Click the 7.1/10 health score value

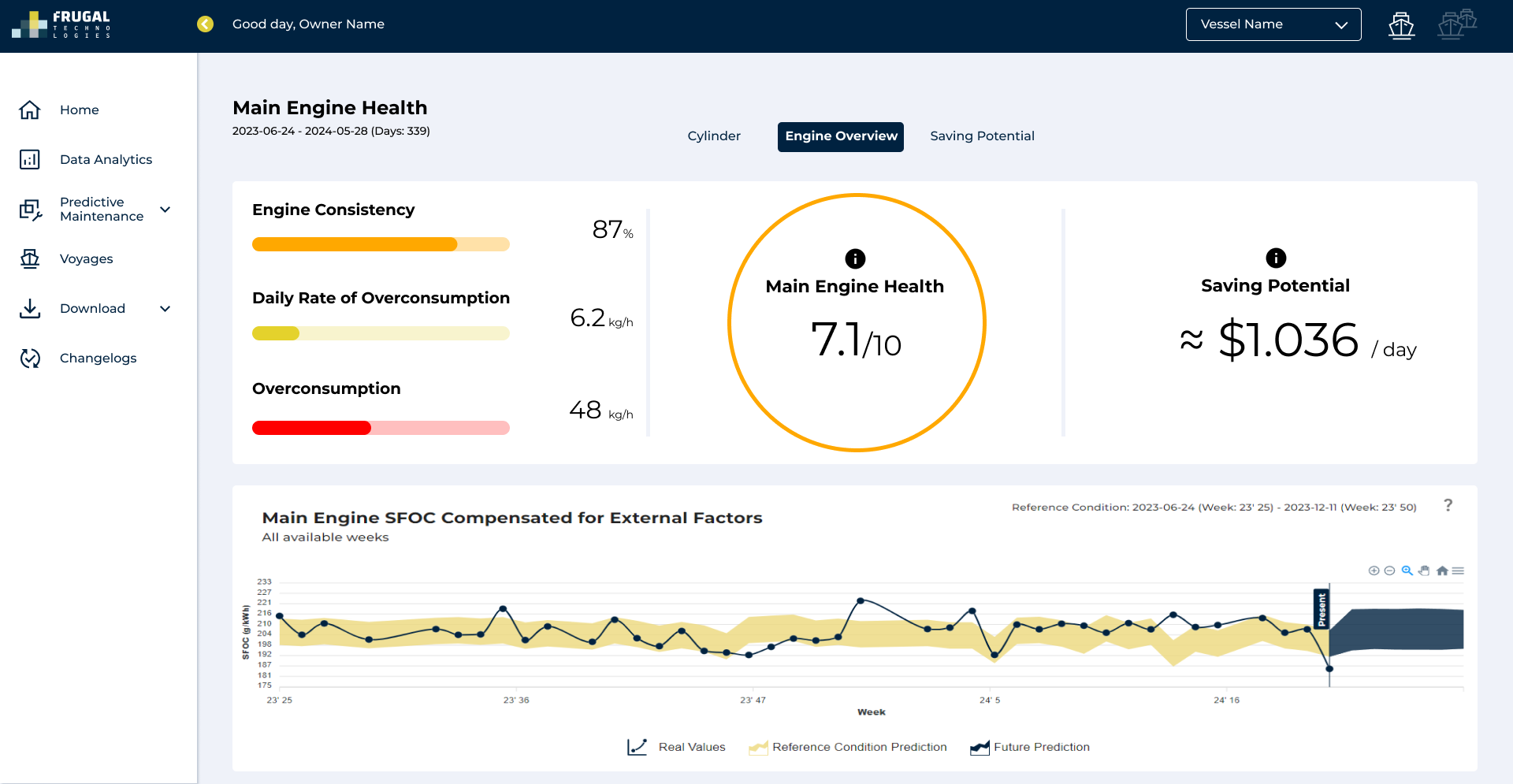856,340
